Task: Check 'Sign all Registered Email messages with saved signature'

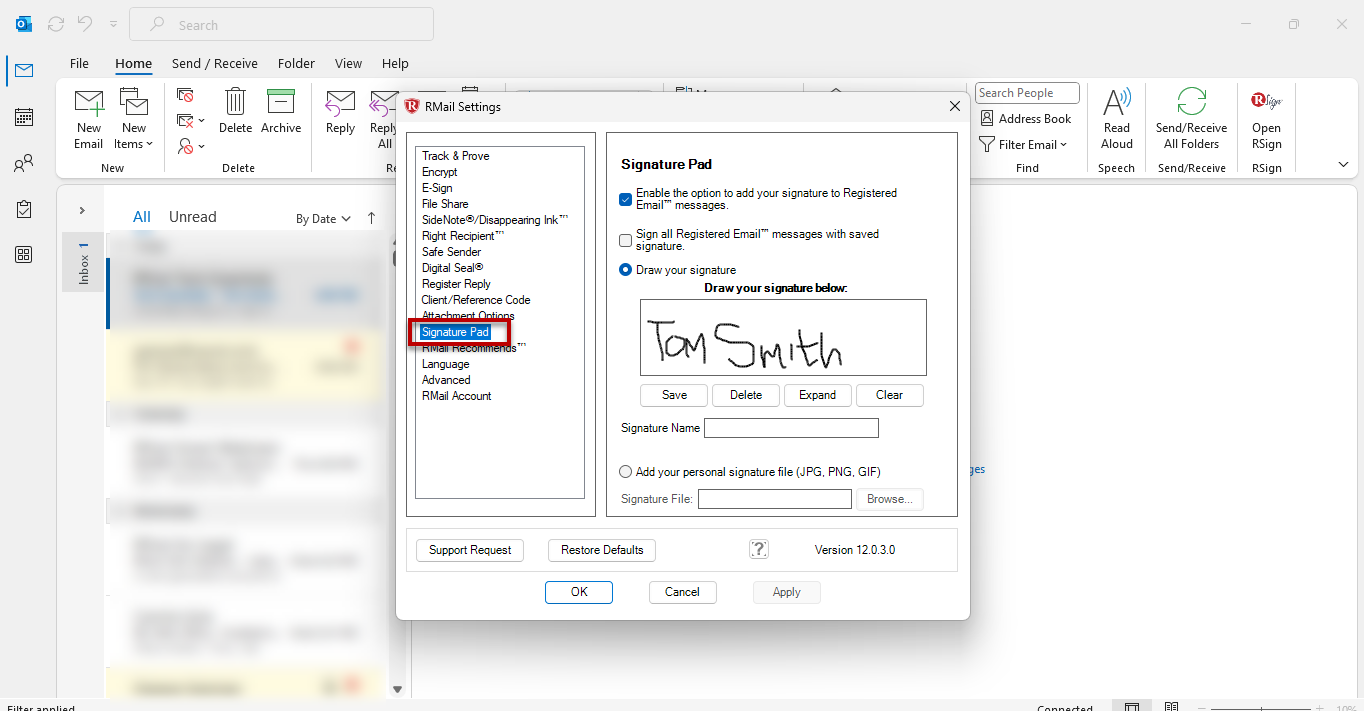Action: (626, 240)
